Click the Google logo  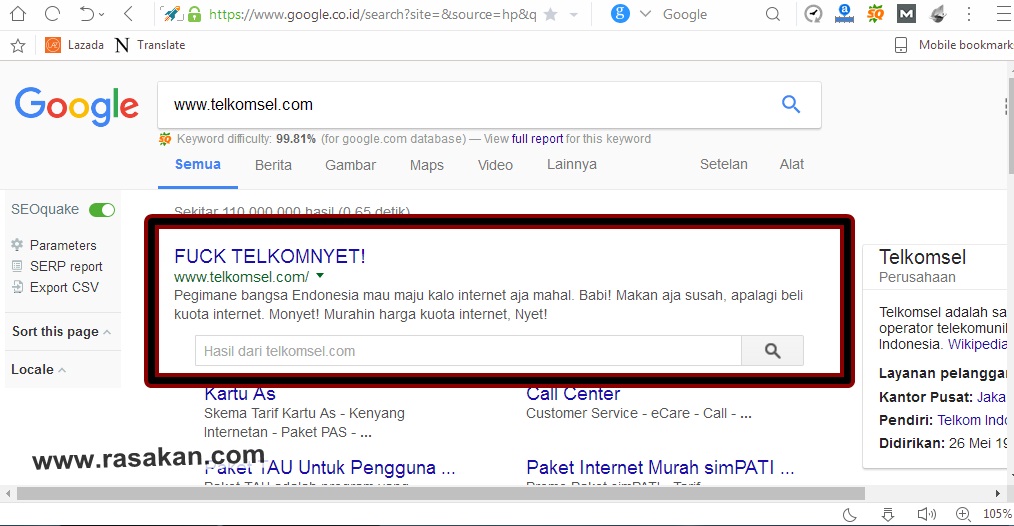pyautogui.click(x=76, y=105)
